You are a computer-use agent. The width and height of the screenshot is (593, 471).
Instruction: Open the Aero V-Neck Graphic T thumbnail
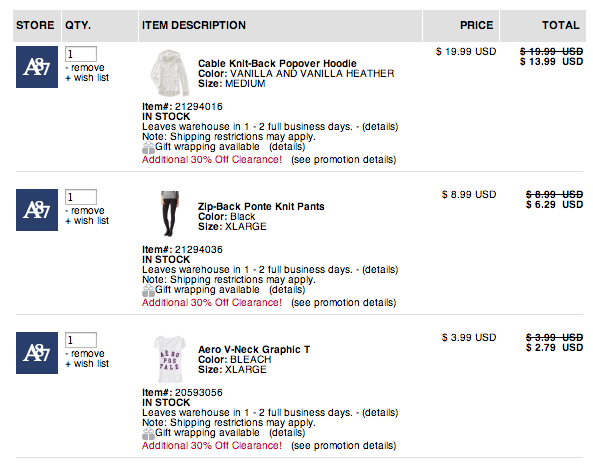tap(169, 359)
